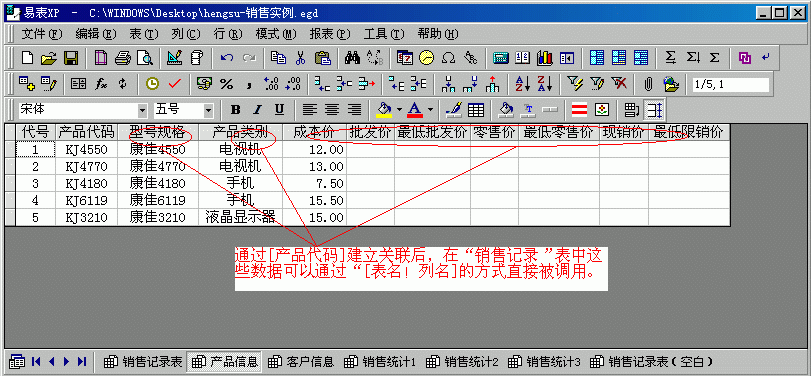Open the font color dropdown arrow
This screenshot has width=811, height=376.
point(430,110)
